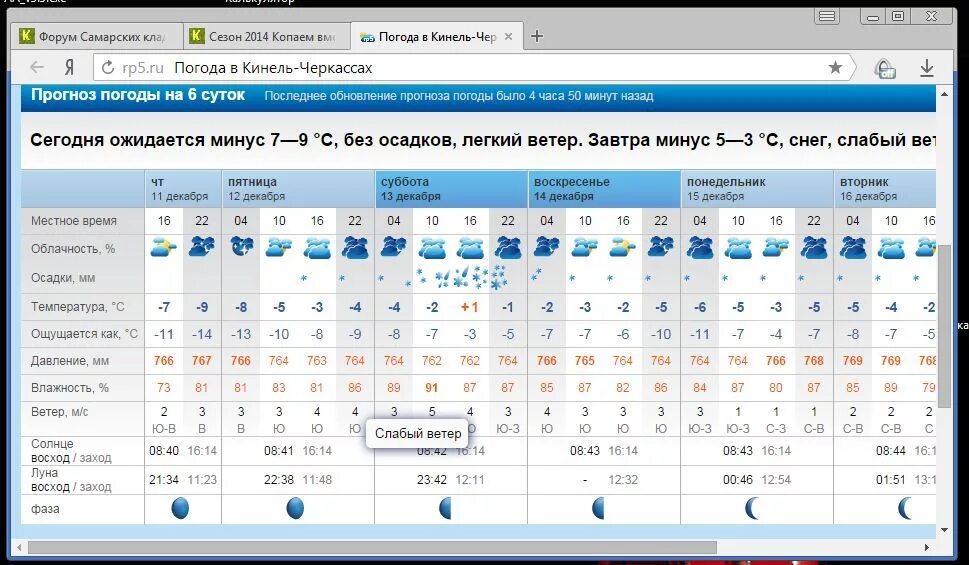The image size is (969, 565).
Task: Go back with the browser back arrow
Action: [37, 67]
